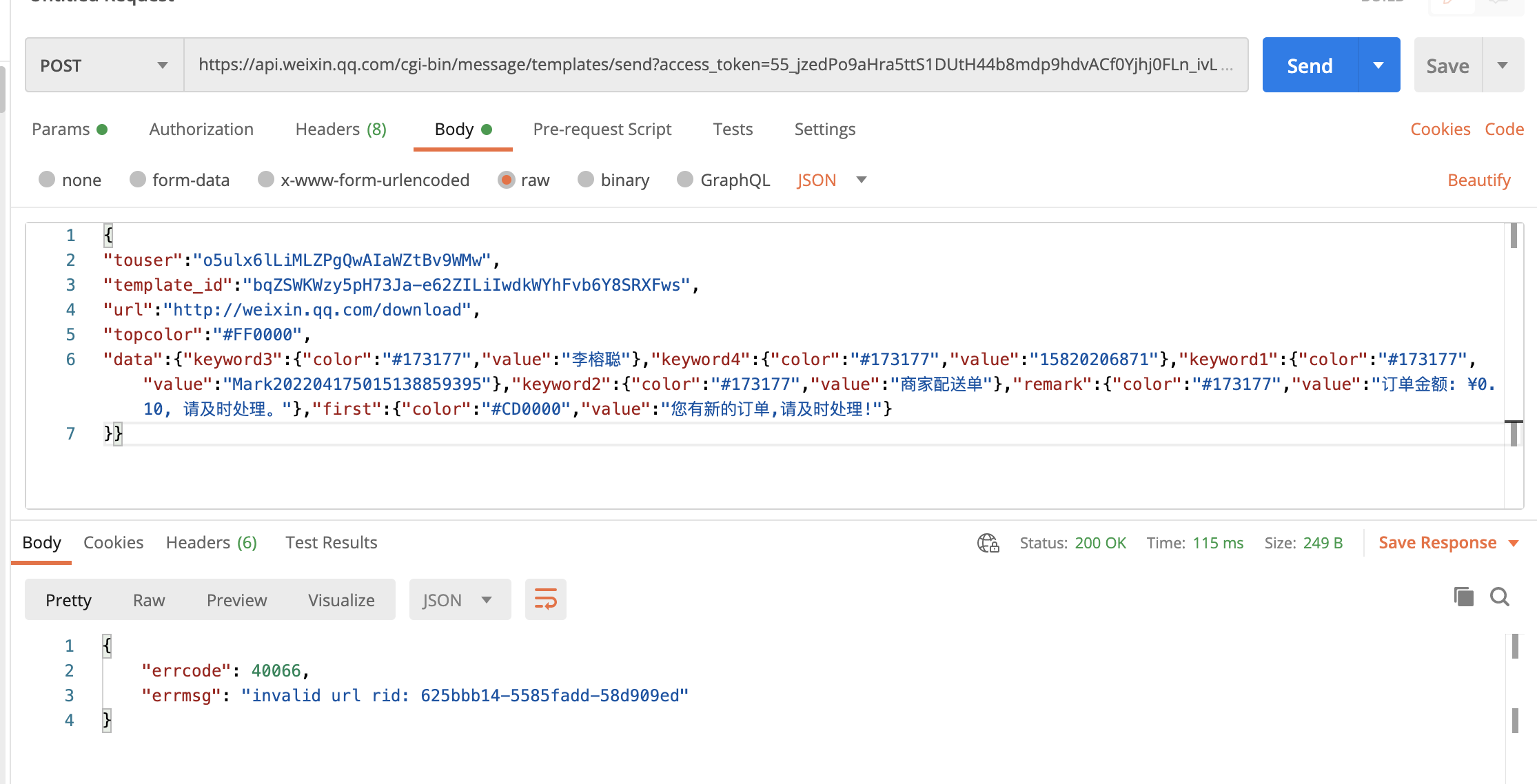Select the form-data radio button
The image size is (1537, 784).
pyautogui.click(x=138, y=180)
